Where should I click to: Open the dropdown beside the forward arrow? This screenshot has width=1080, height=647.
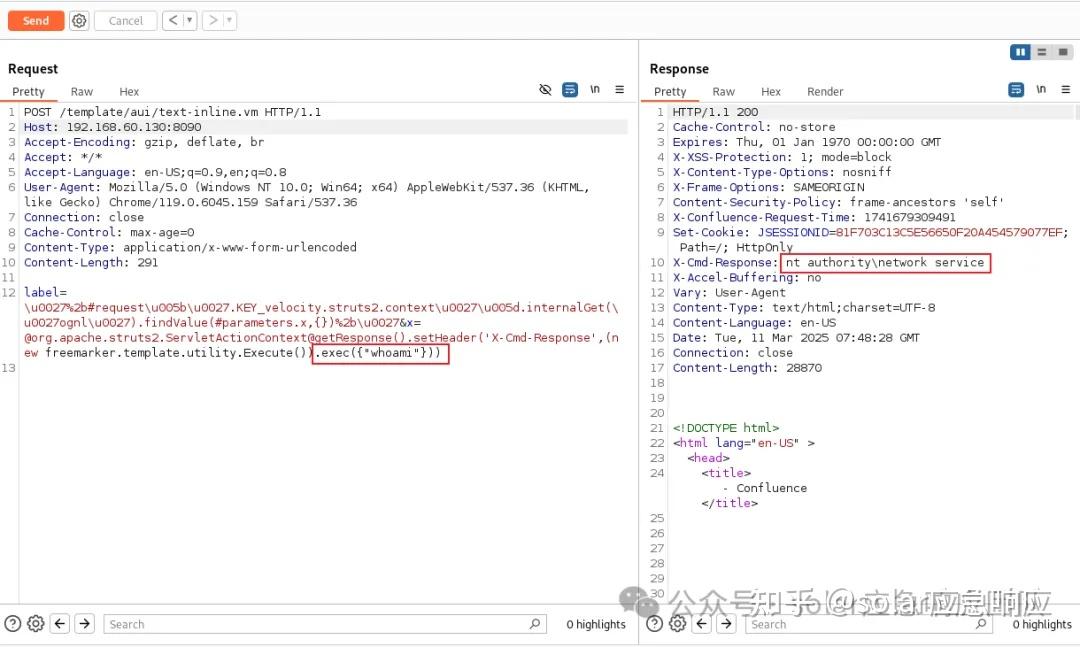[x=228, y=20]
